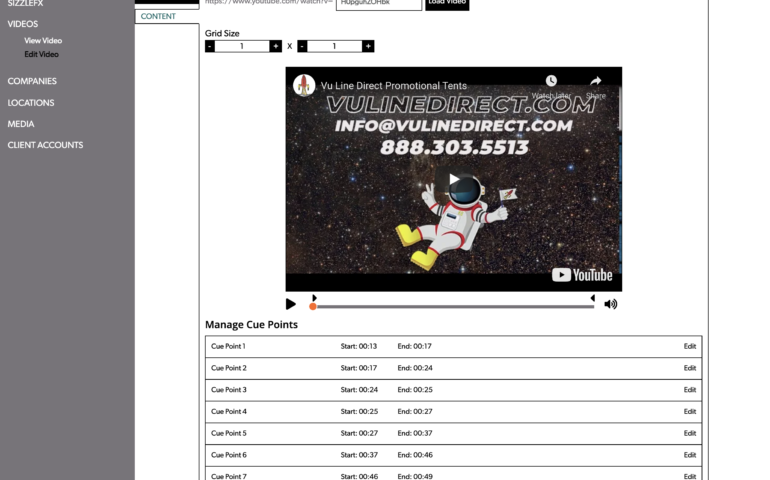Decrease second grid size value
Screen dimensions: 770x480
click(302, 46)
